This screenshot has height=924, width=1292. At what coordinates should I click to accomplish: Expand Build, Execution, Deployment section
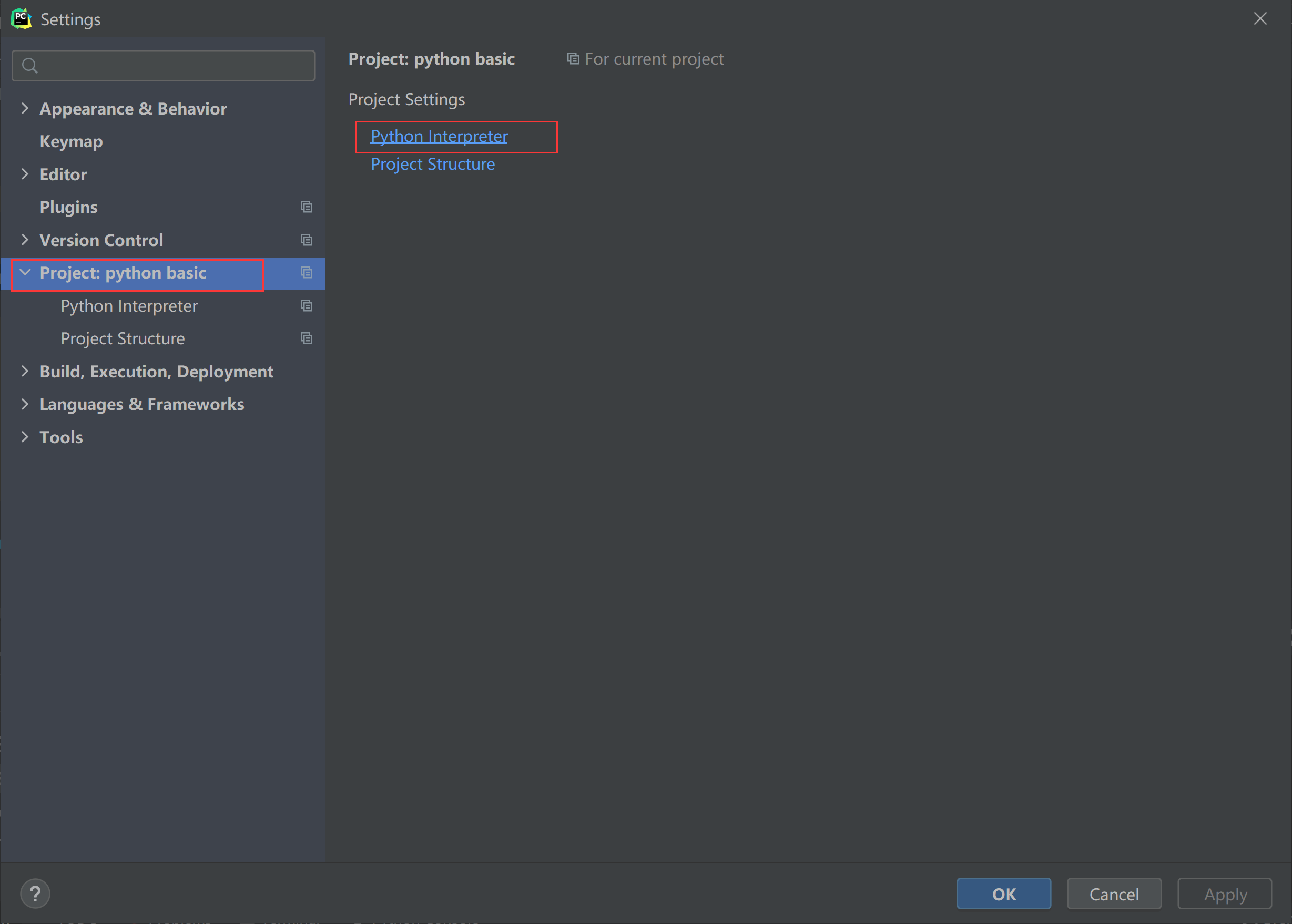point(25,371)
